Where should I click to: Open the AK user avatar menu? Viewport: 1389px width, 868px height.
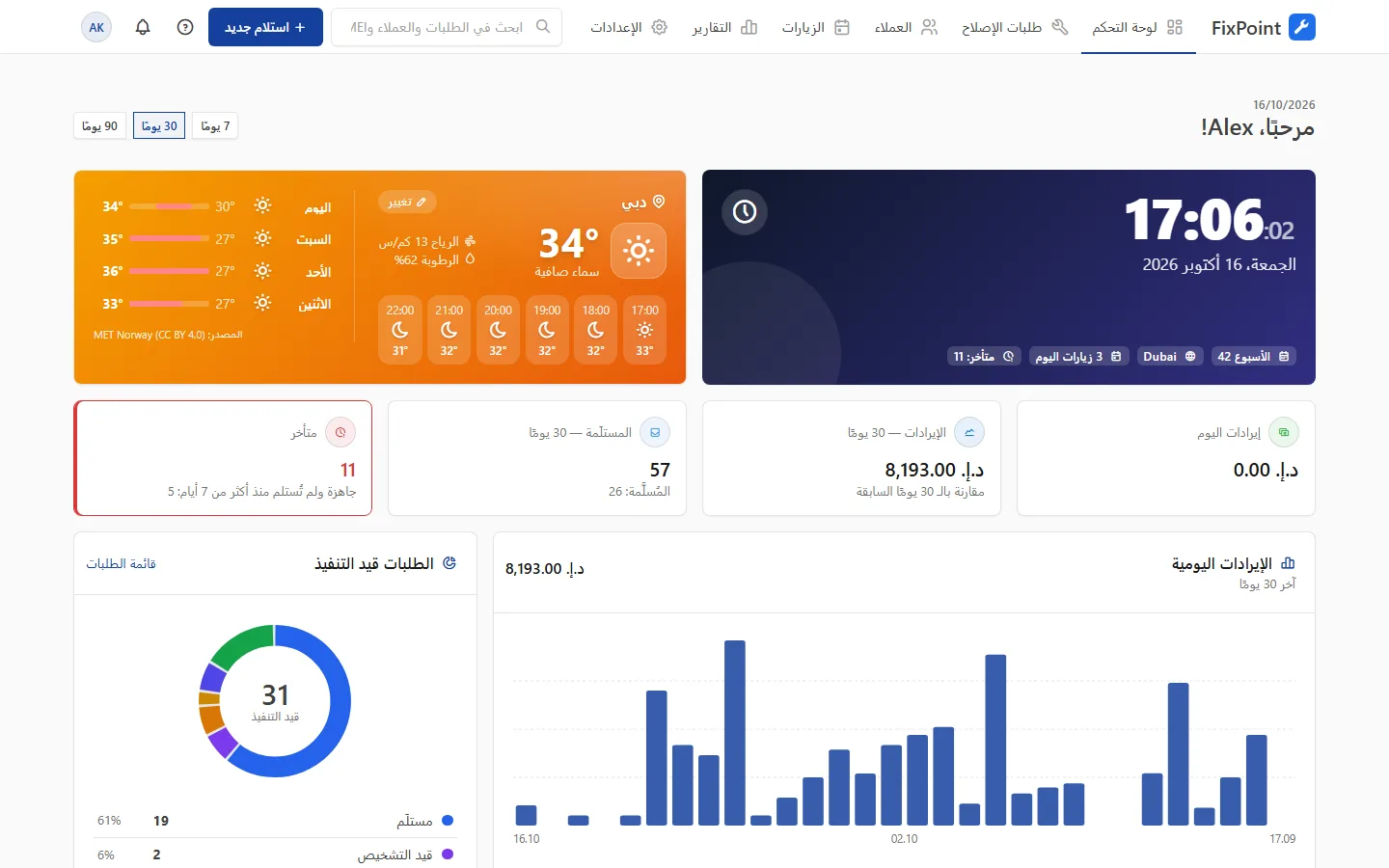tap(96, 27)
